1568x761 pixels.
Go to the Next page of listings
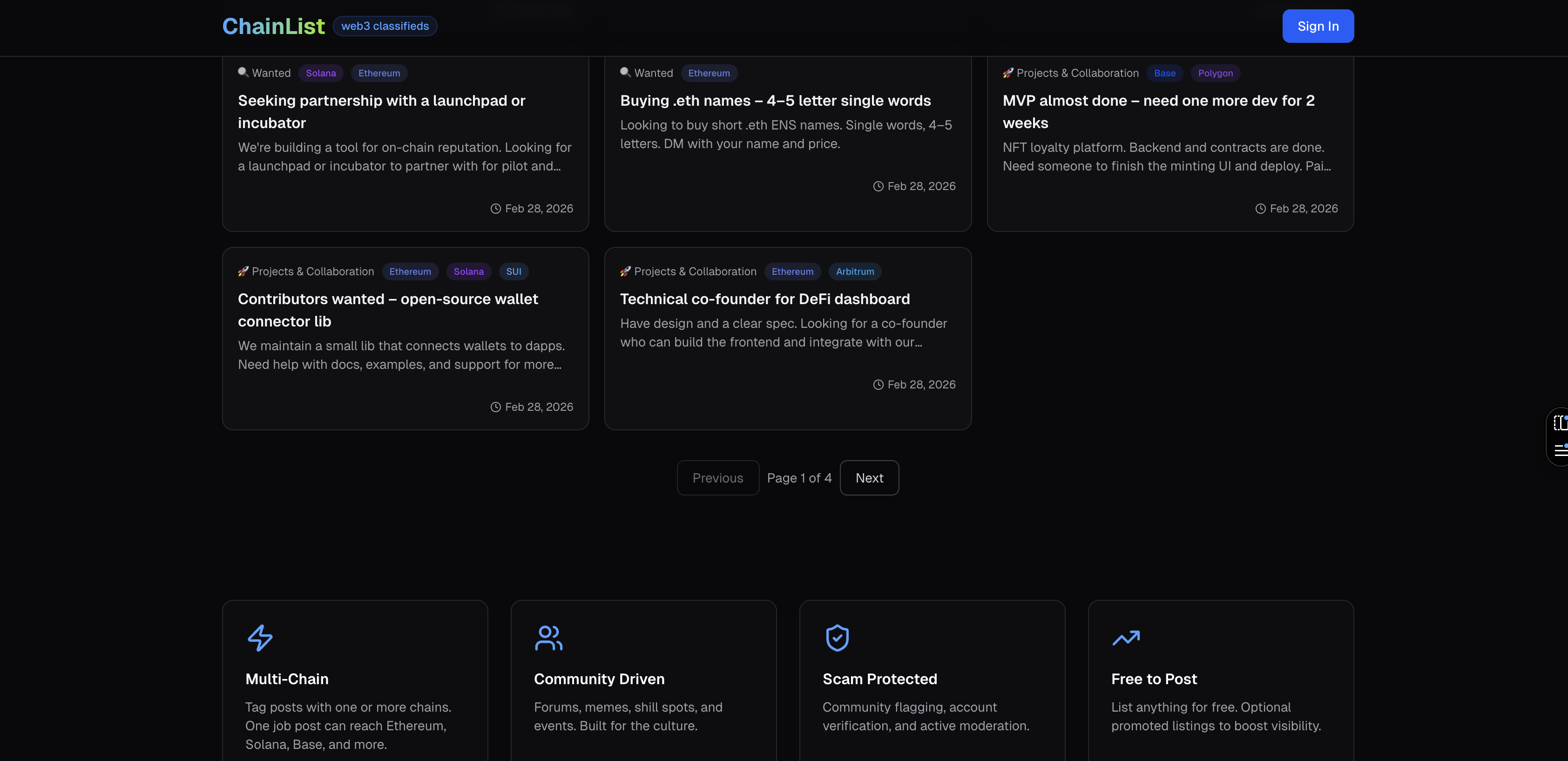(869, 477)
